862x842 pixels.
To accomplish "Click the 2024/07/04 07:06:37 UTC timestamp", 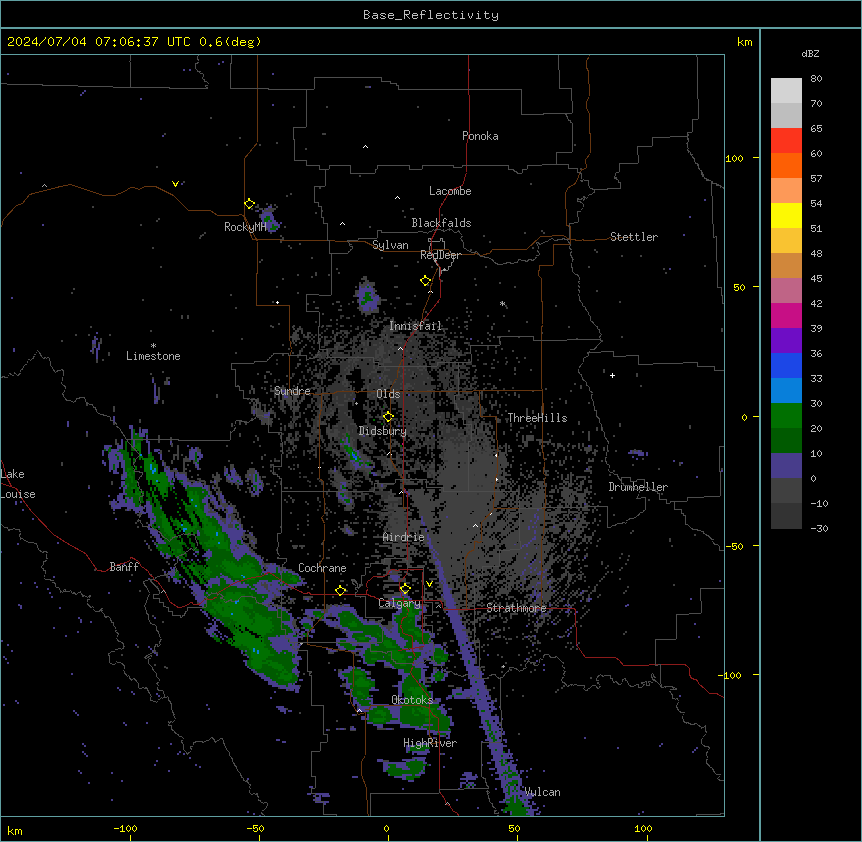I will pos(99,42).
